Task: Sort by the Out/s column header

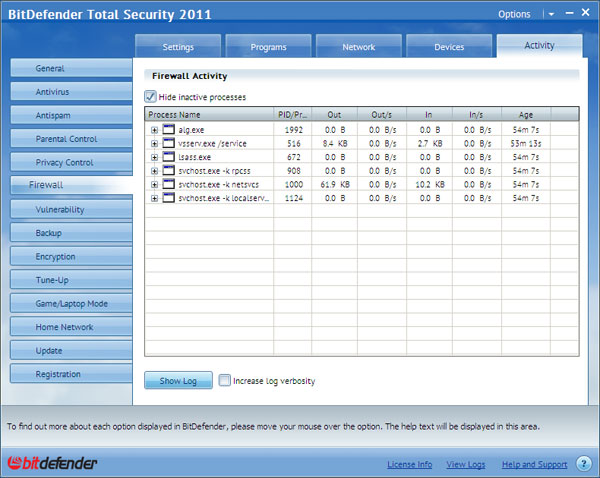Action: click(x=382, y=114)
